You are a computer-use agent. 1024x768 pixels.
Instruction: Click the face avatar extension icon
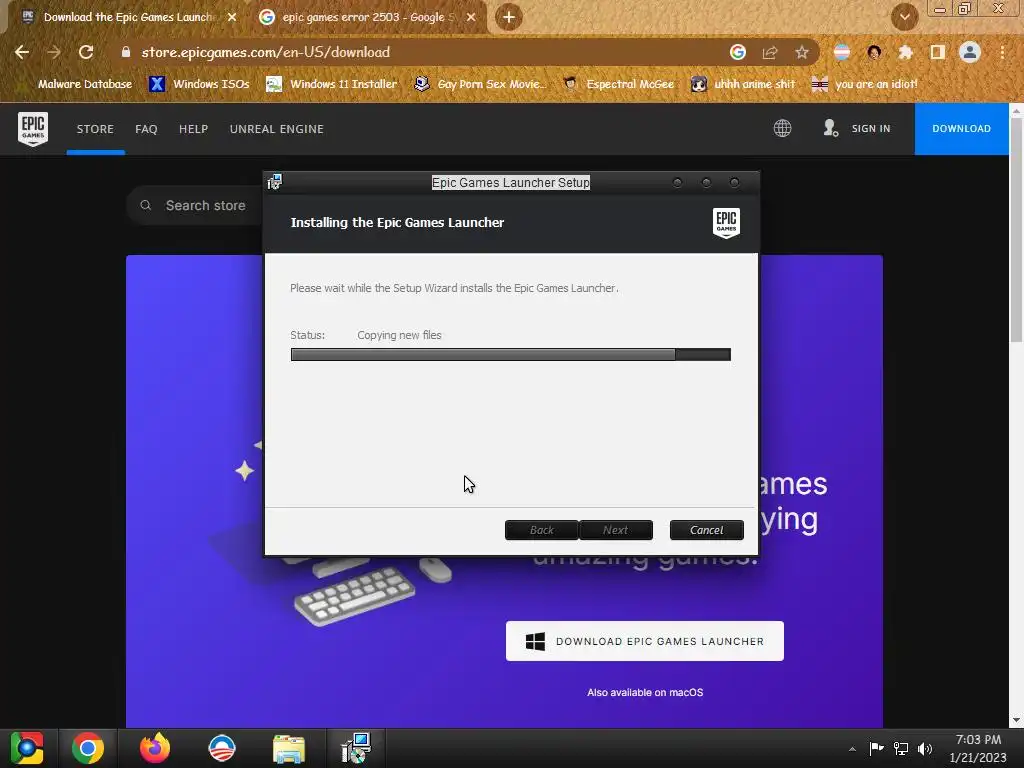(874, 52)
